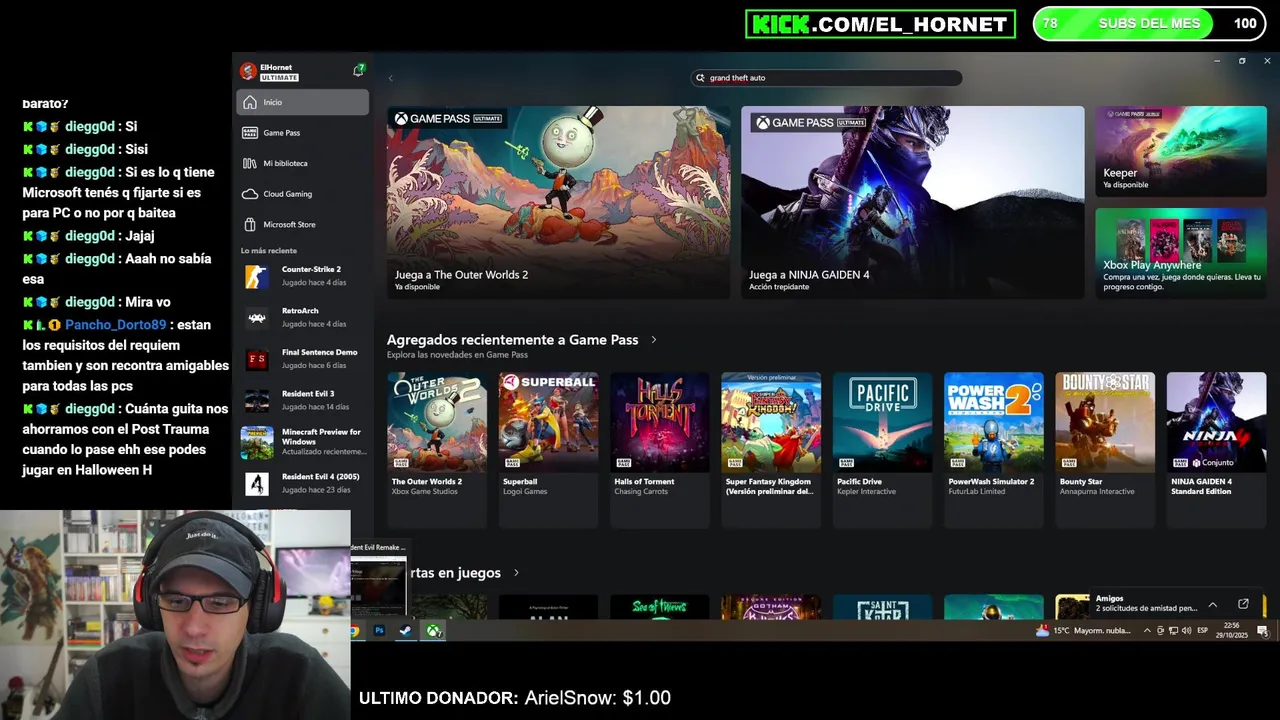The height and width of the screenshot is (720, 1280).
Task: Select the Superball game card
Action: tap(548, 449)
